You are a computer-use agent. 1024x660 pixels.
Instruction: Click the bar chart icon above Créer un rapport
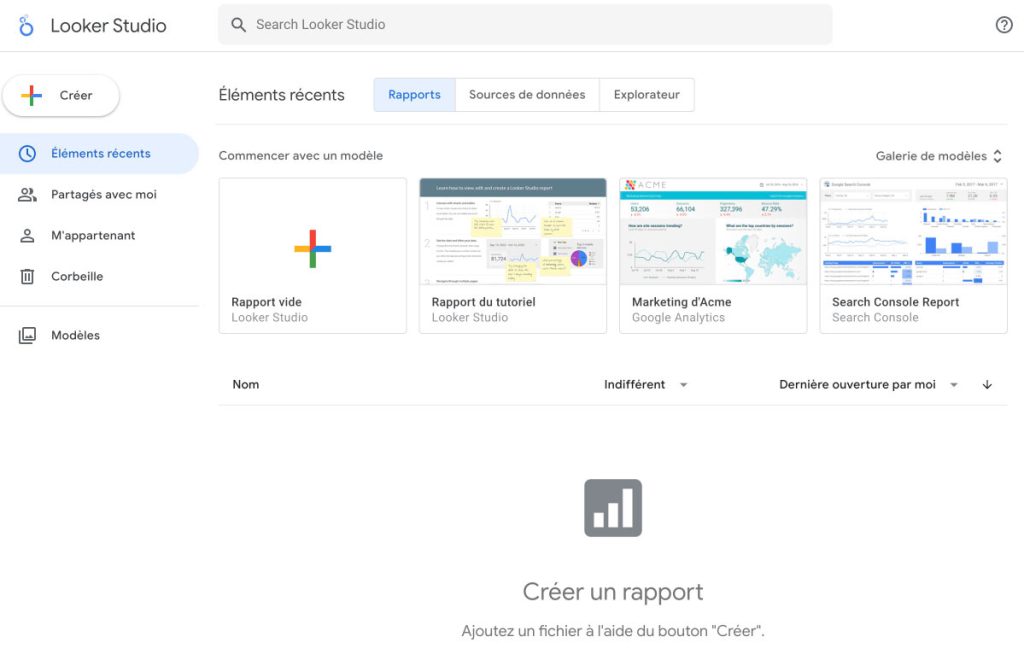click(x=612, y=506)
